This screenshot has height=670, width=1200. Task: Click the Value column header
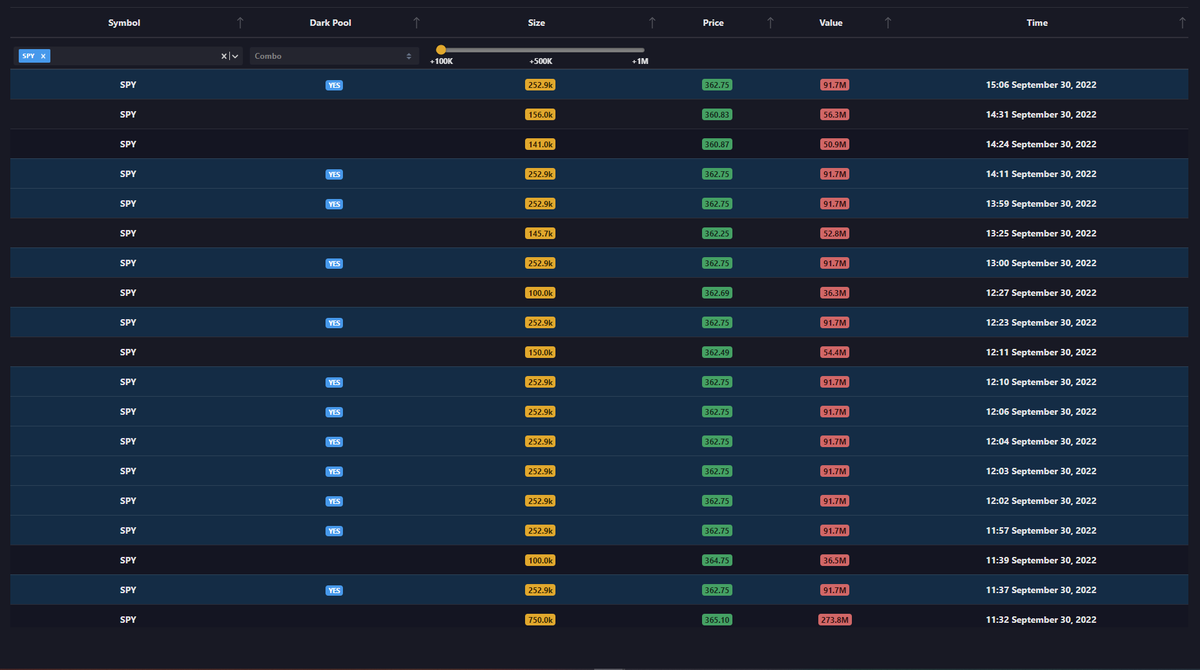[831, 23]
